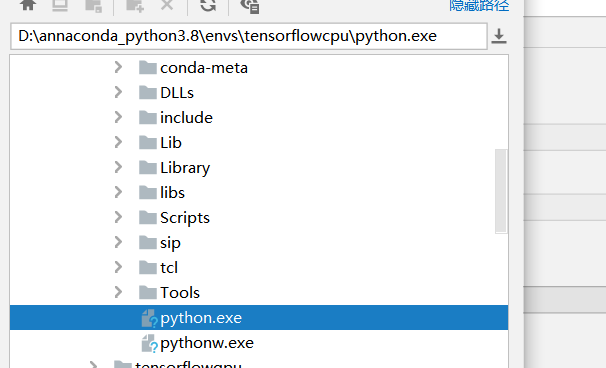The height and width of the screenshot is (368, 606).
Task: Click the Desktop directory toolbar icon
Action: 60,5
